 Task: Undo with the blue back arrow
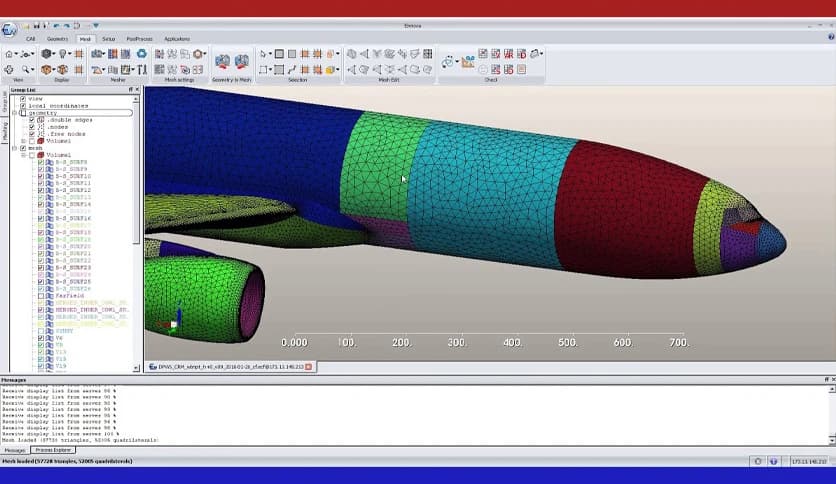click(x=56, y=26)
